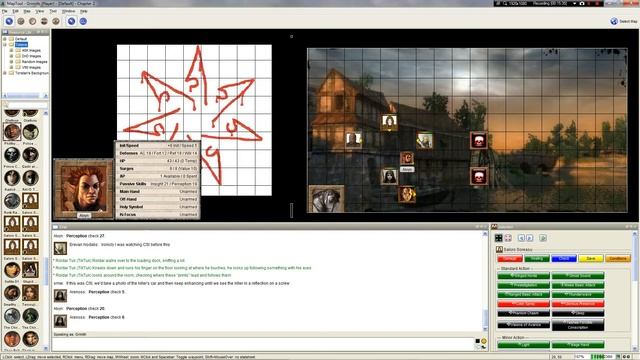
Task: Click the red macro button in top row
Action: click(510, 258)
